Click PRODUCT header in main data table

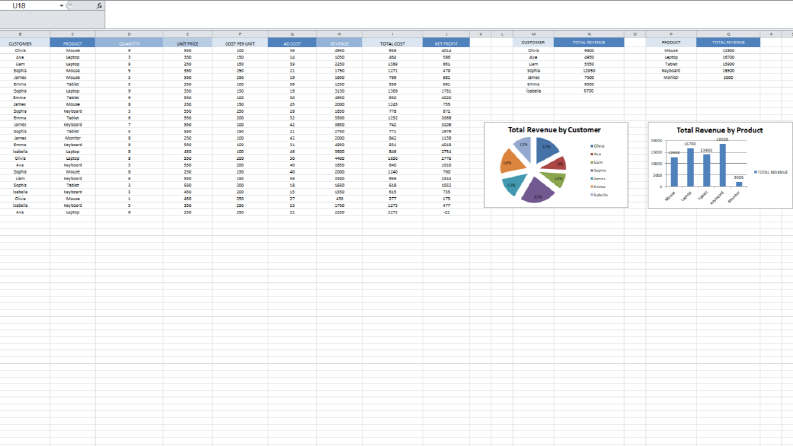[72, 43]
